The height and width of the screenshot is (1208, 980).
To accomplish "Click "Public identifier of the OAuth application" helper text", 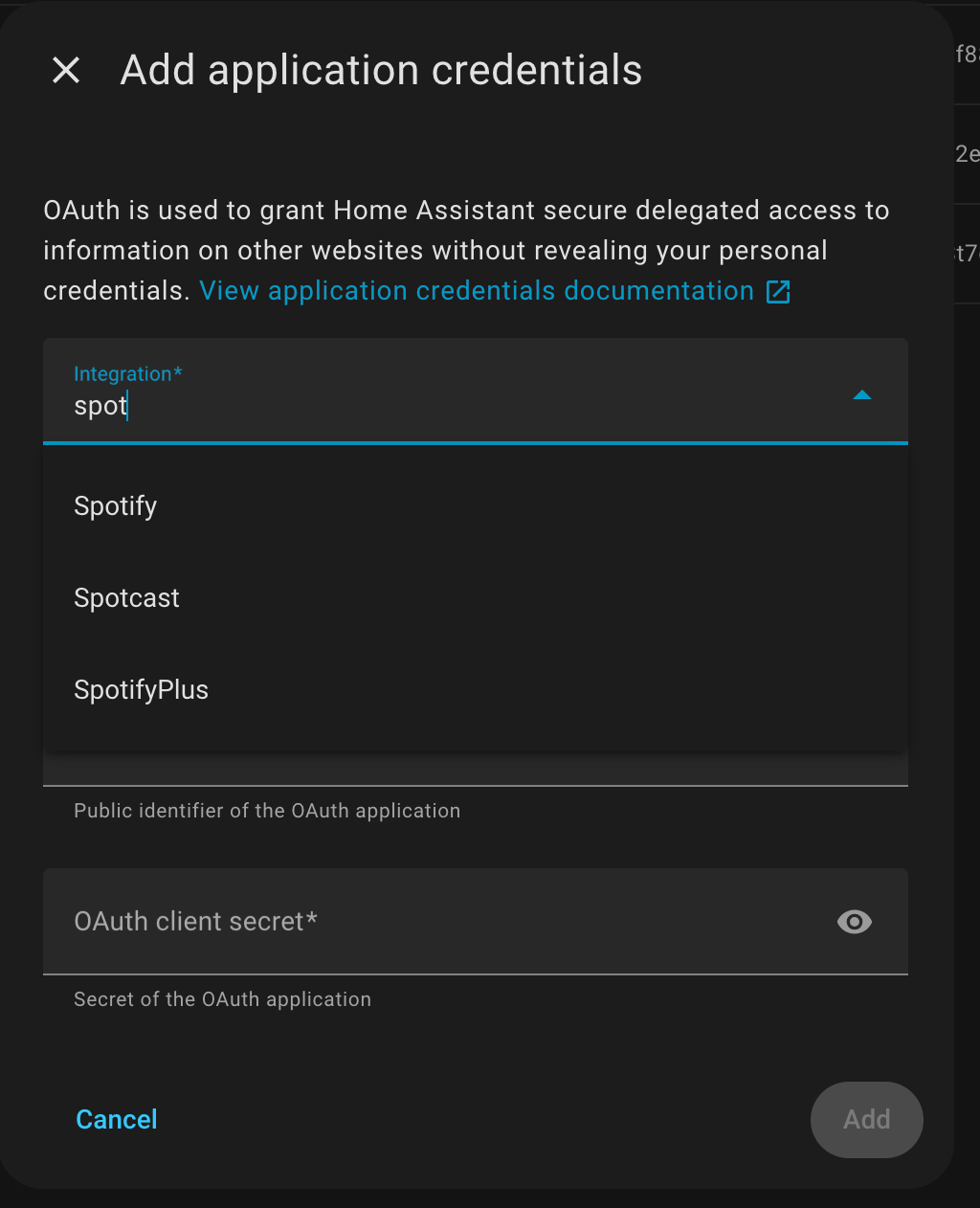I will click(x=267, y=811).
